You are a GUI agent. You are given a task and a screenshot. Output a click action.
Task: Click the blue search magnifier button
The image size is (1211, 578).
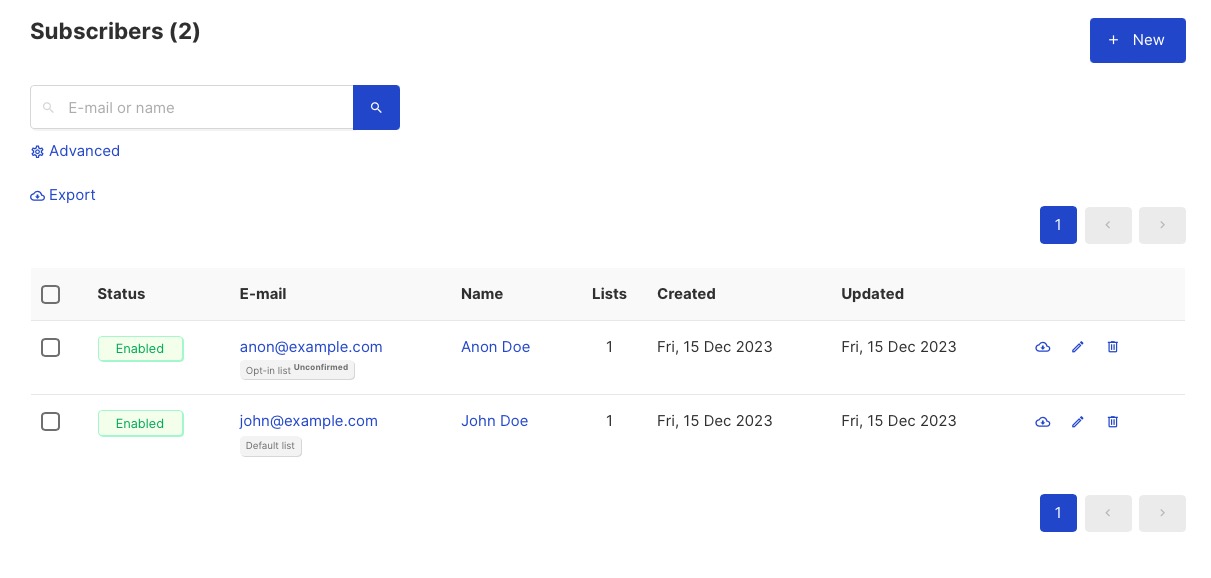coord(376,107)
